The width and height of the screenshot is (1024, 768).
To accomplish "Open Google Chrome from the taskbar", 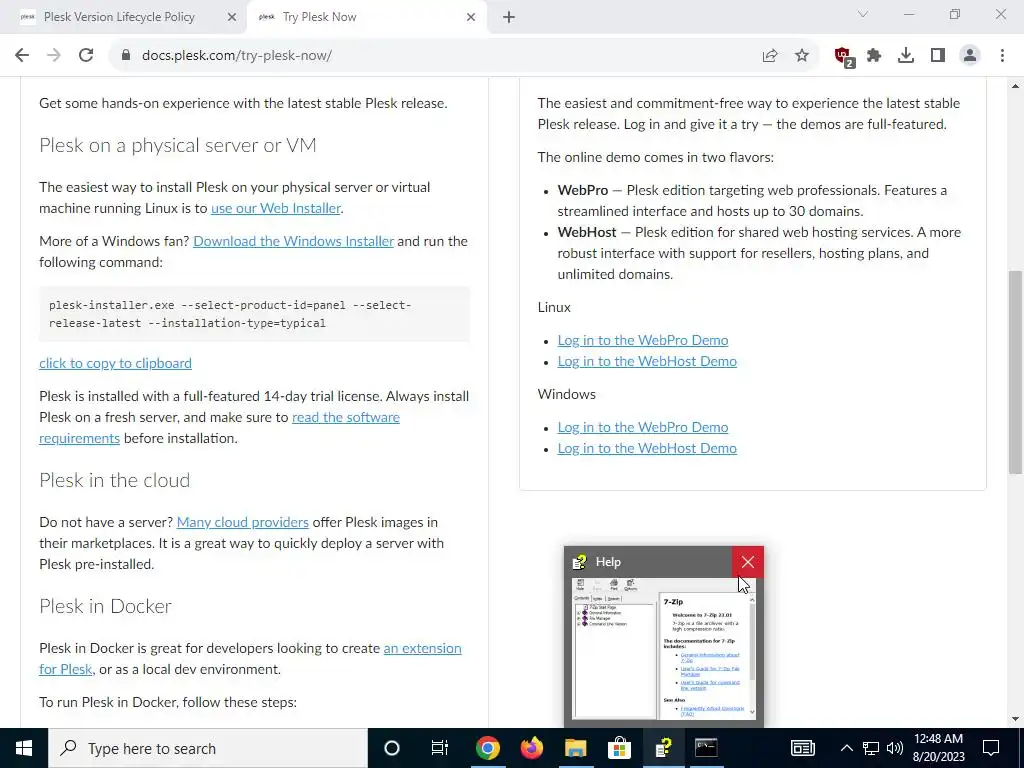I will coord(488,748).
